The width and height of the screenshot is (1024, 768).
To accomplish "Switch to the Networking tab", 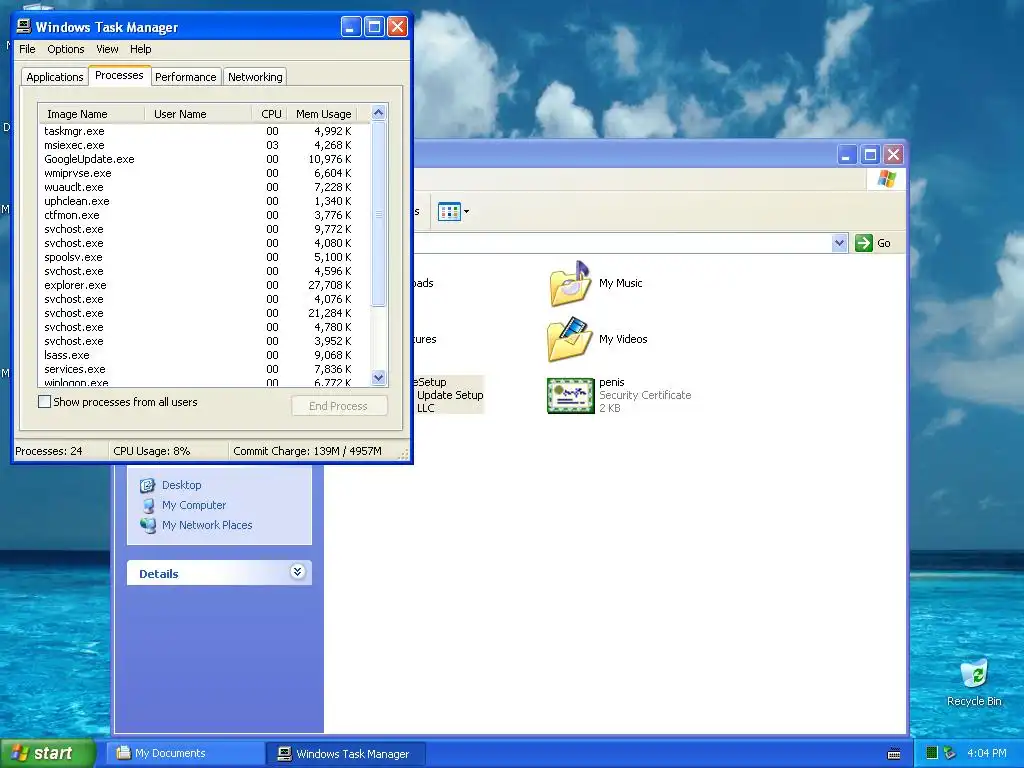I will coord(255,77).
